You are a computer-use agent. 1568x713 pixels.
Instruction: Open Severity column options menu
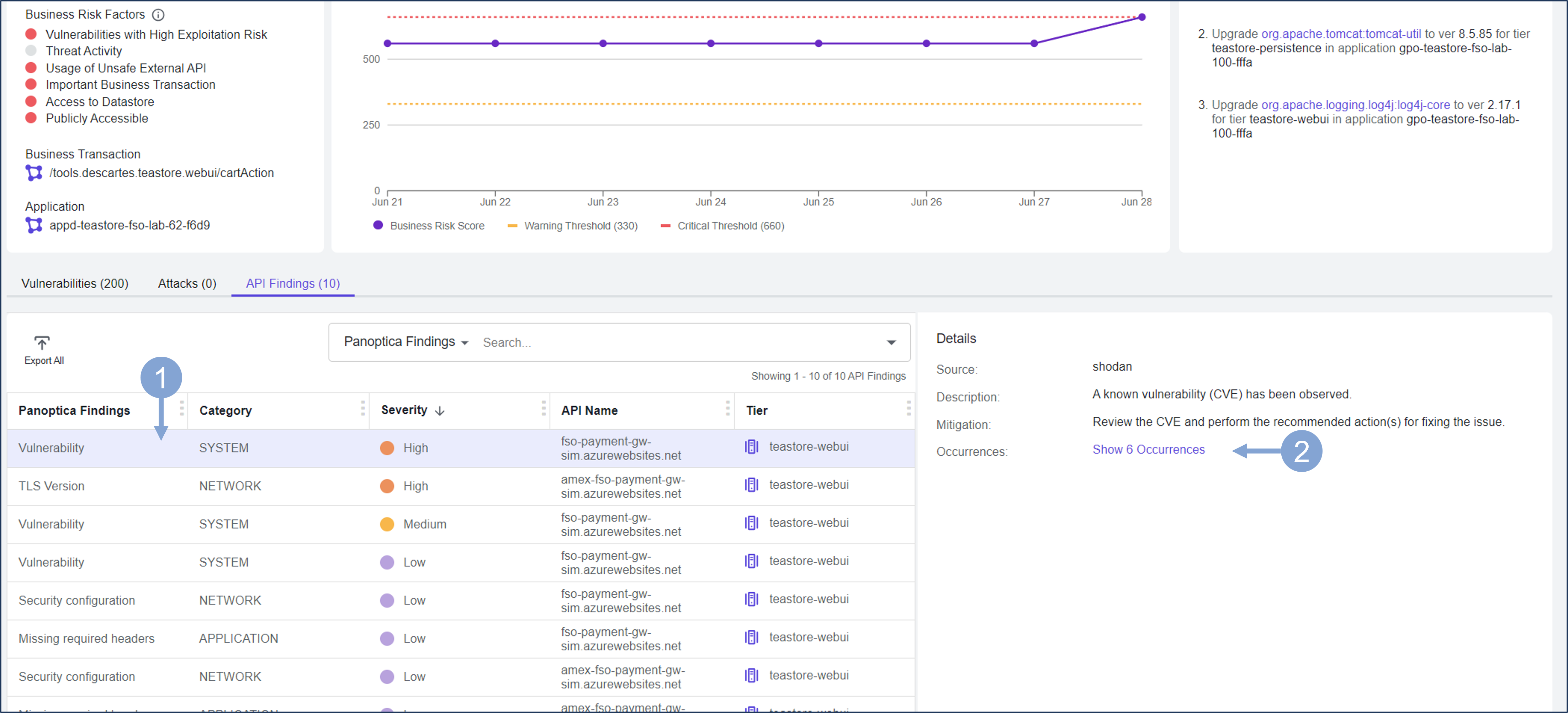[543, 409]
